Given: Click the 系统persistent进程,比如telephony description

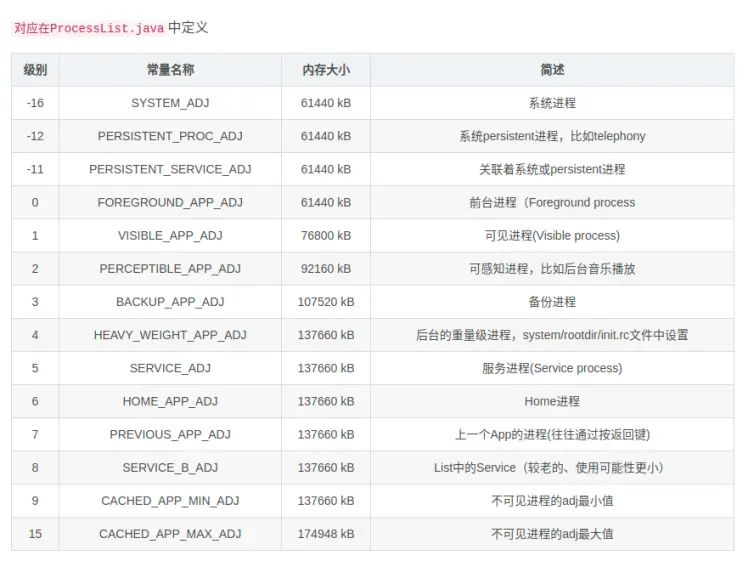Looking at the screenshot, I should (x=552, y=136).
